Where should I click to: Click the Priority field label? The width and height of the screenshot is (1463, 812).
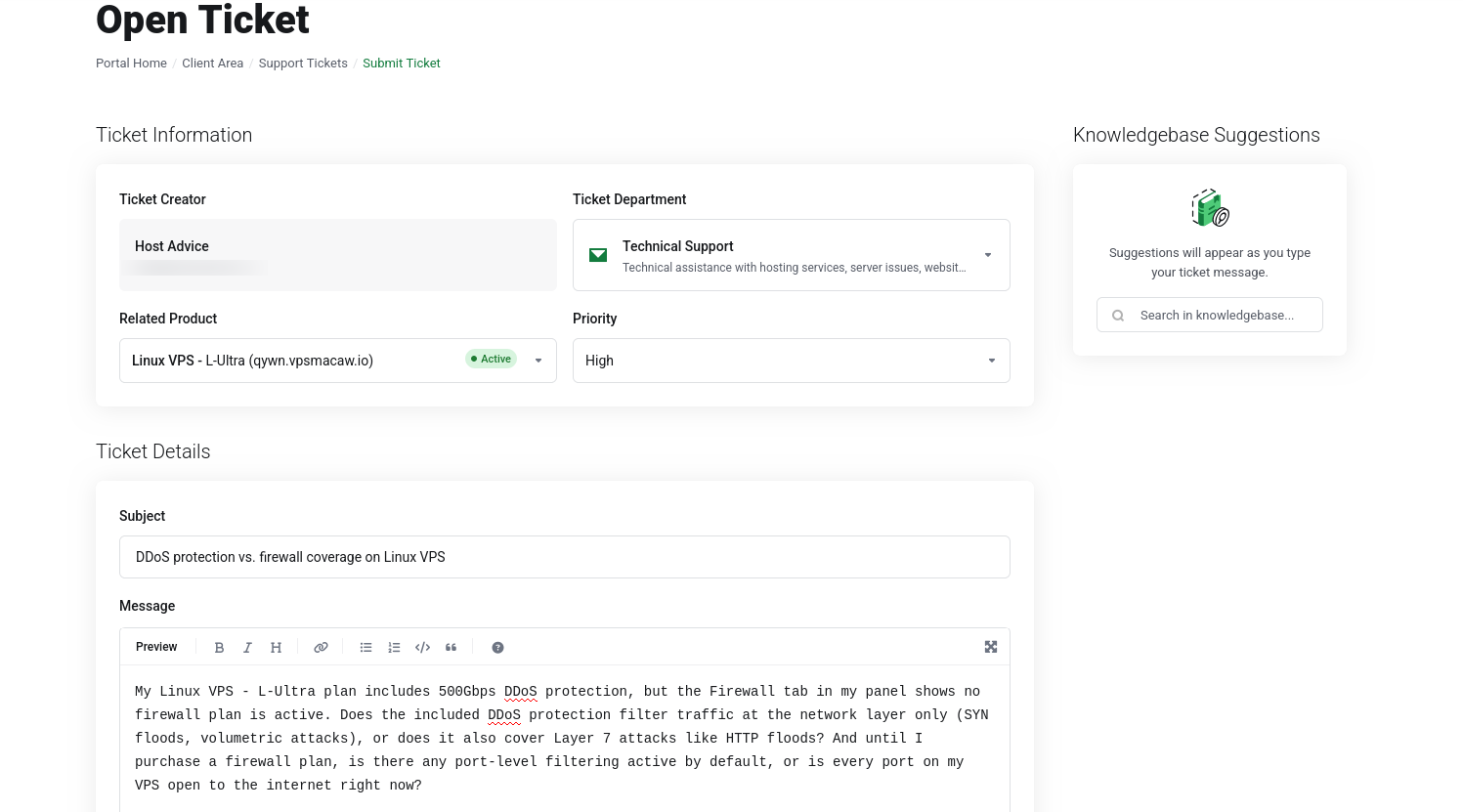click(595, 319)
